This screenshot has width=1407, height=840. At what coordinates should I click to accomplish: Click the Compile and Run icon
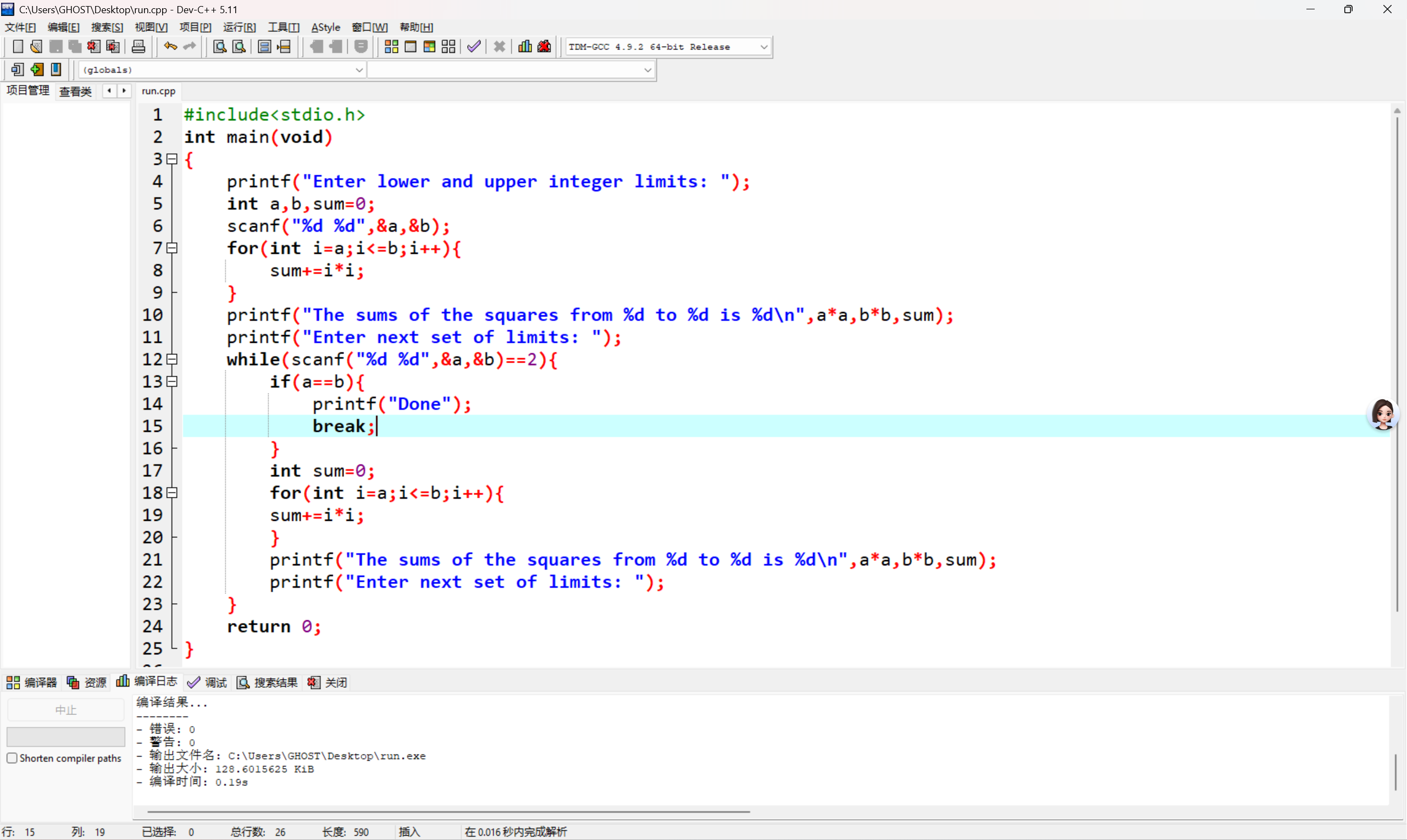429,47
